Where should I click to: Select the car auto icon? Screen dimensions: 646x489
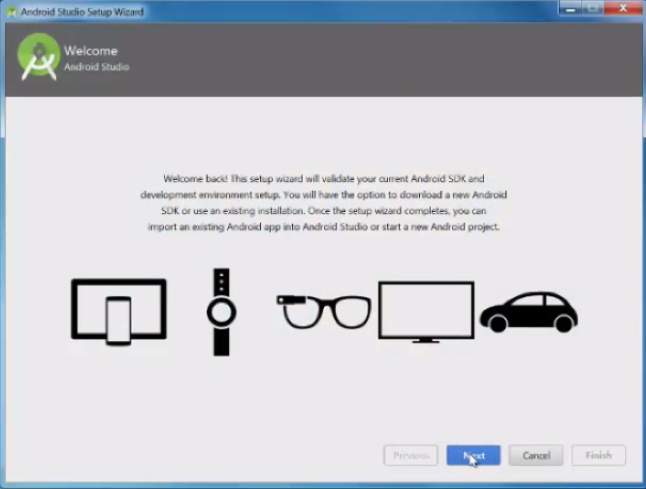(529, 312)
